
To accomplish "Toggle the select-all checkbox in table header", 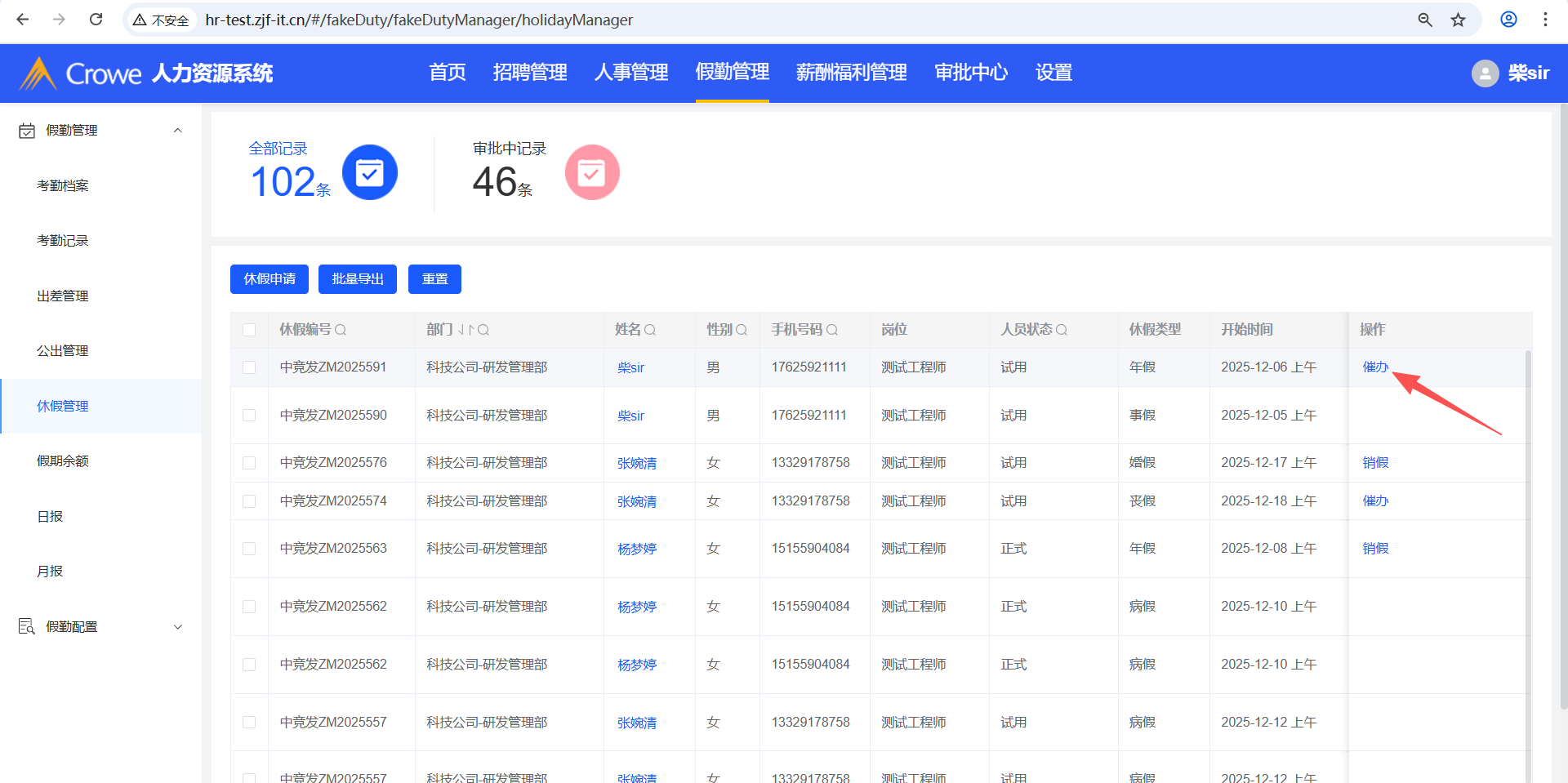I will [249, 330].
